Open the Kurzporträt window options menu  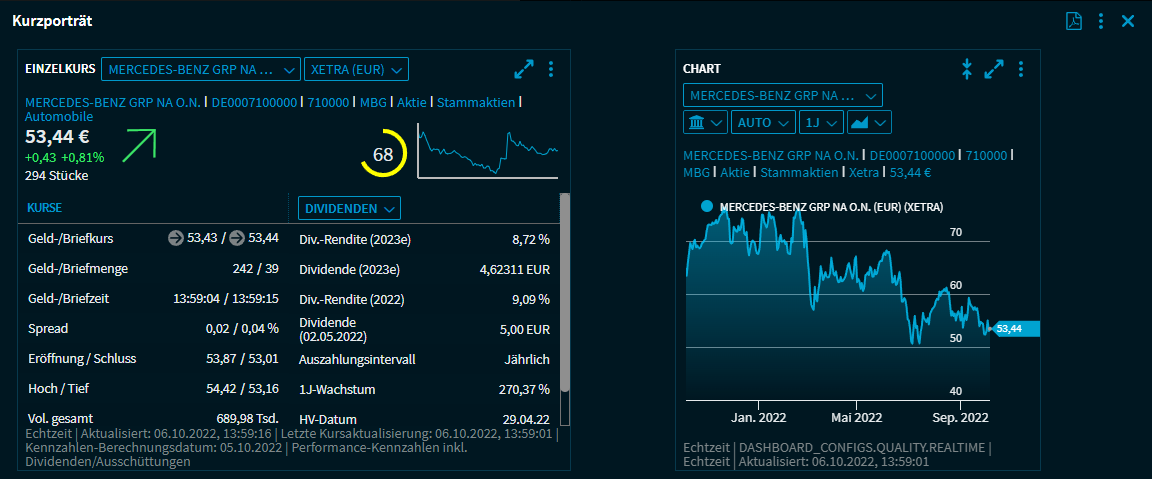coord(1101,21)
